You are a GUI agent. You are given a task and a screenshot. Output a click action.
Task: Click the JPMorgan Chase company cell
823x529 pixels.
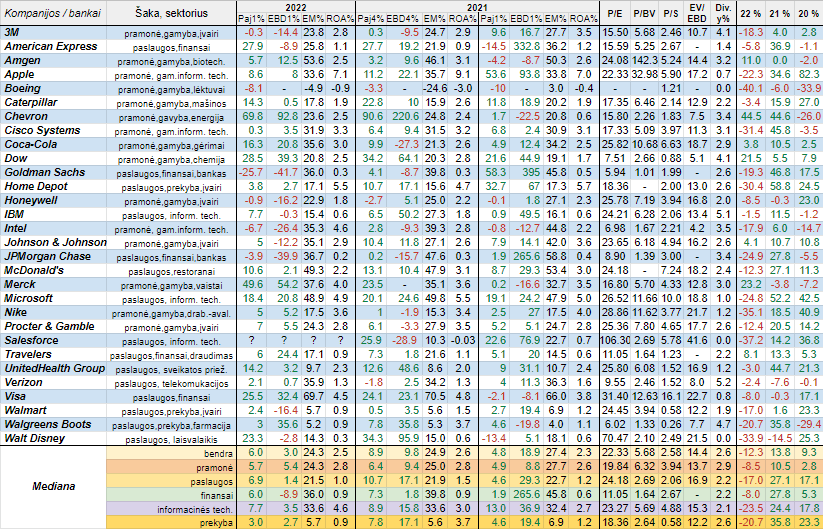tap(54, 256)
